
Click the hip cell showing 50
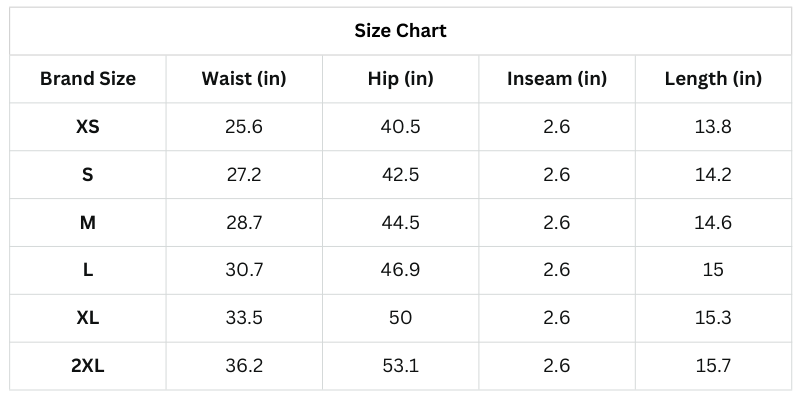click(400, 318)
